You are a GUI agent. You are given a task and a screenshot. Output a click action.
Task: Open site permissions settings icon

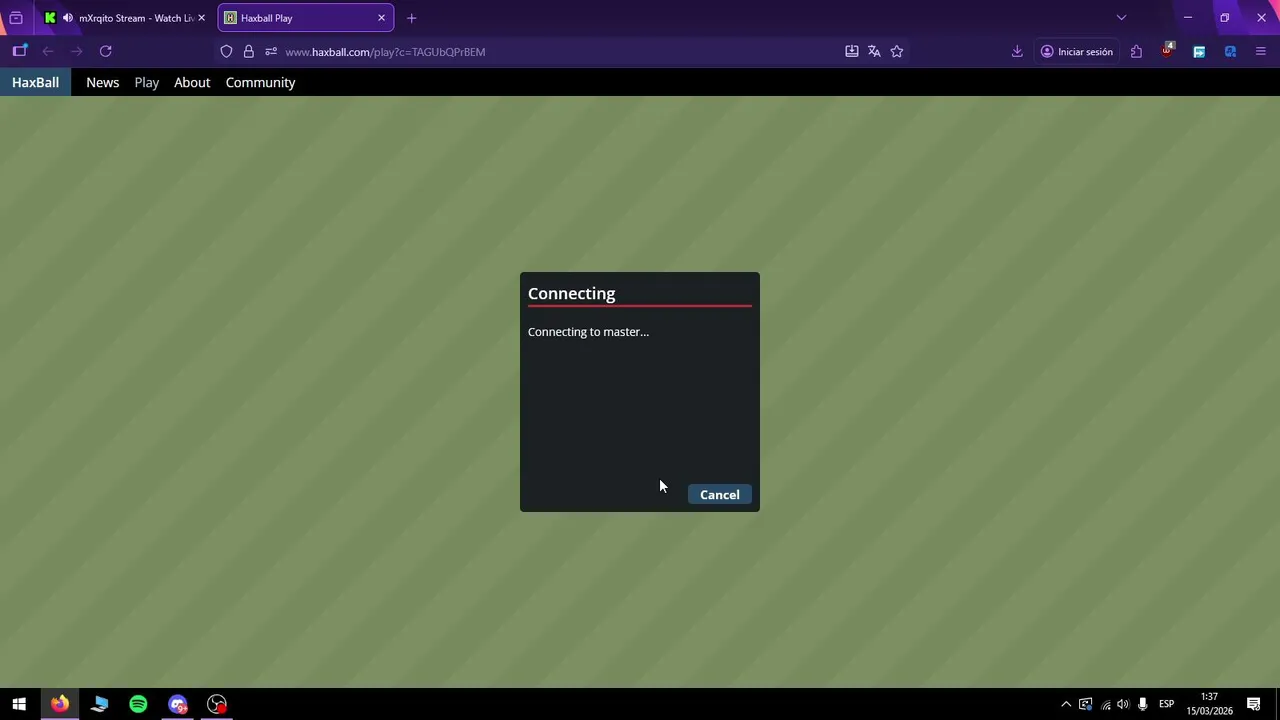pos(271,51)
